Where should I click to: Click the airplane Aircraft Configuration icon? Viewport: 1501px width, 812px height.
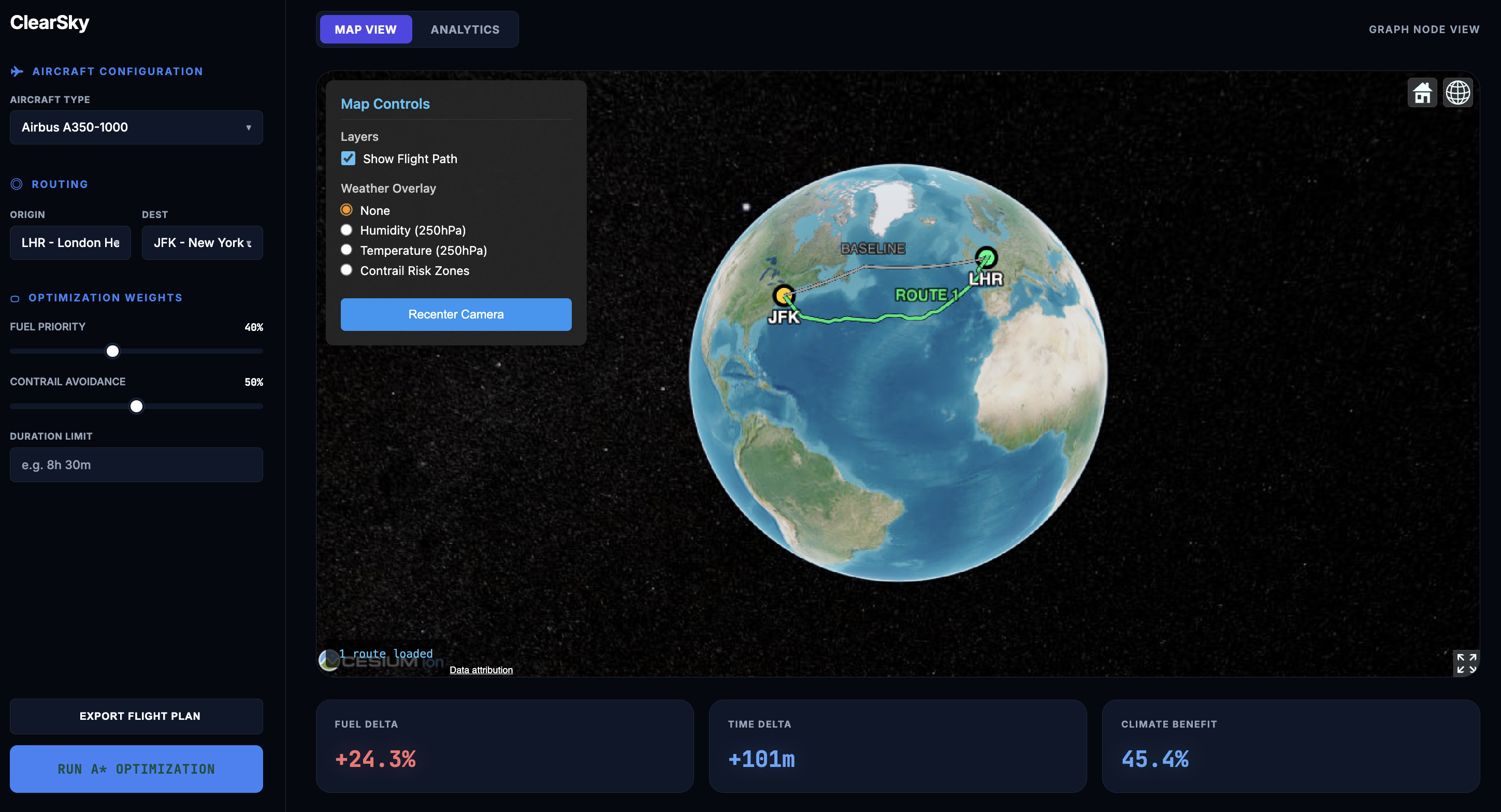[x=17, y=71]
